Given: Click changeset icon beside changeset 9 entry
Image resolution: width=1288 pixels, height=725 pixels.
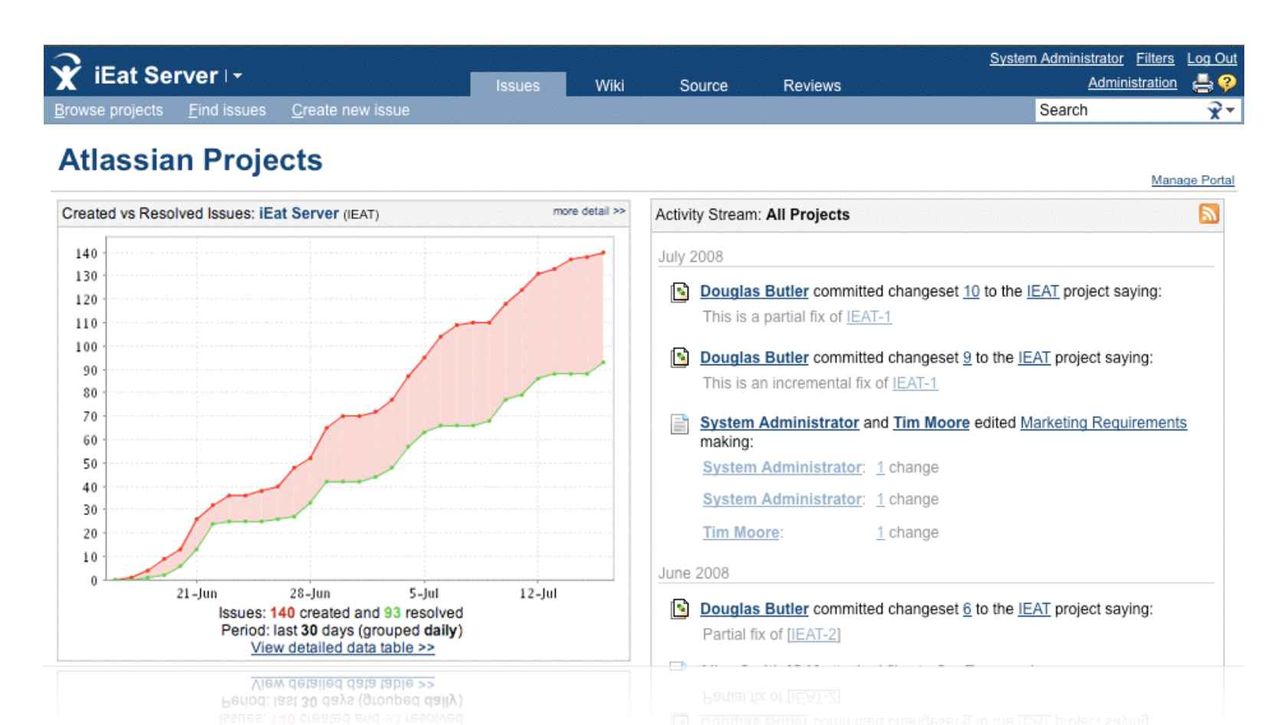Looking at the screenshot, I should point(680,357).
